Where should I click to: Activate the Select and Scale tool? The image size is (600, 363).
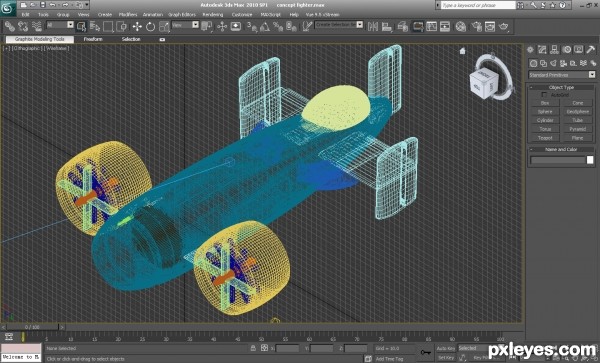click(x=164, y=26)
